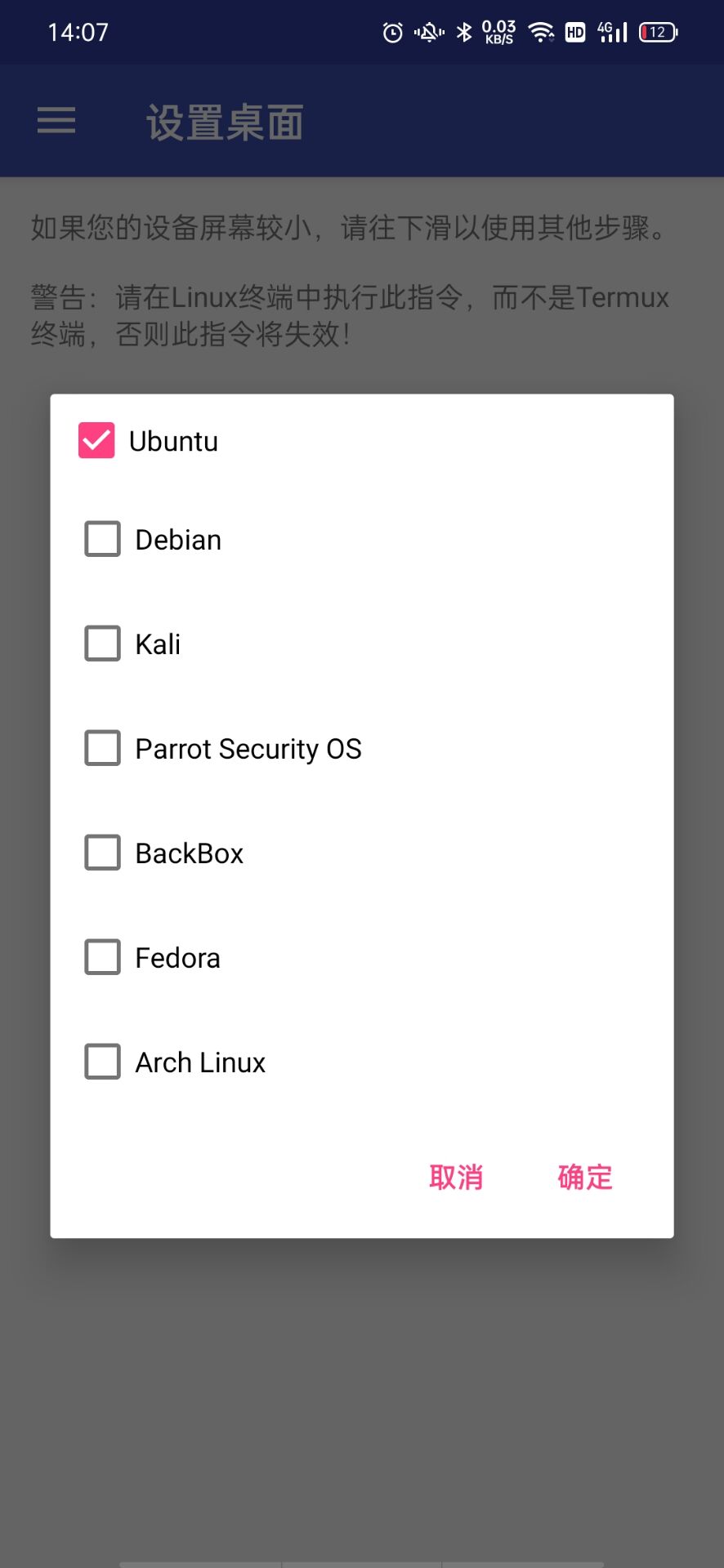Tap the Wi-Fi signal icon
The image size is (724, 1568).
(x=541, y=33)
